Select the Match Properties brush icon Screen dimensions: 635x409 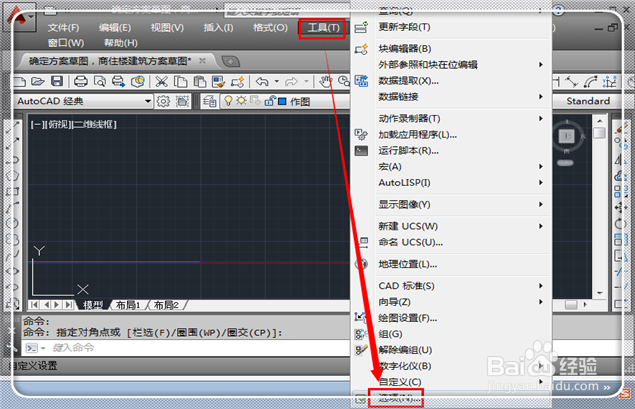tap(218, 81)
